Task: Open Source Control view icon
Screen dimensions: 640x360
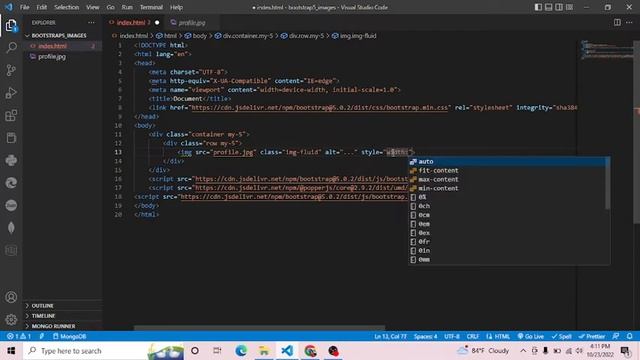Action: (11, 70)
